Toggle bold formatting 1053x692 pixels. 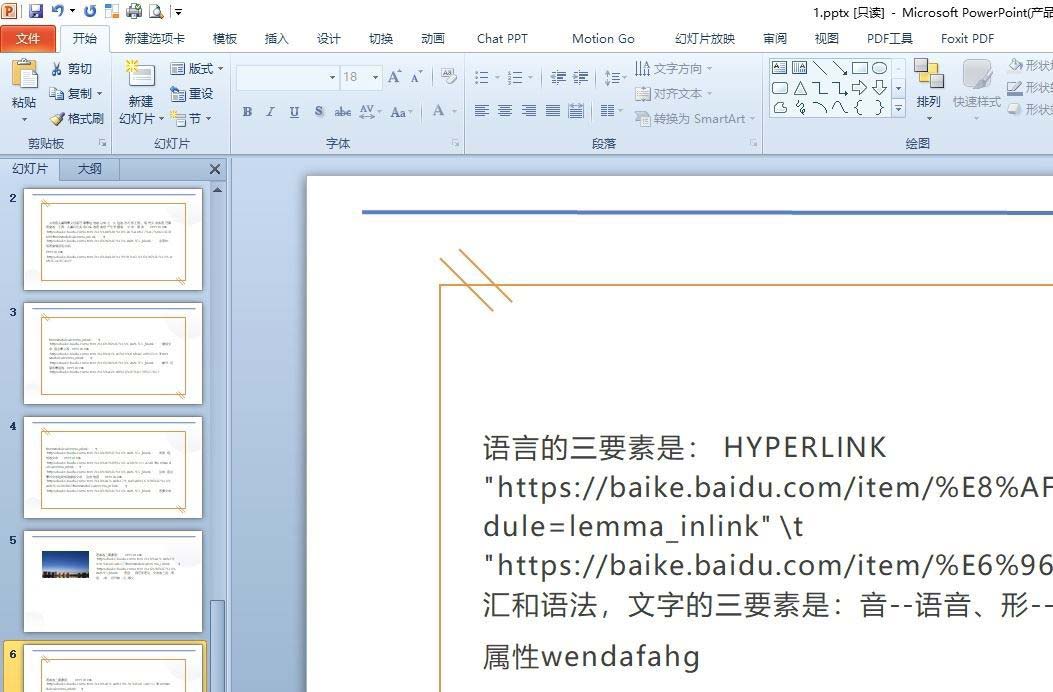[247, 112]
